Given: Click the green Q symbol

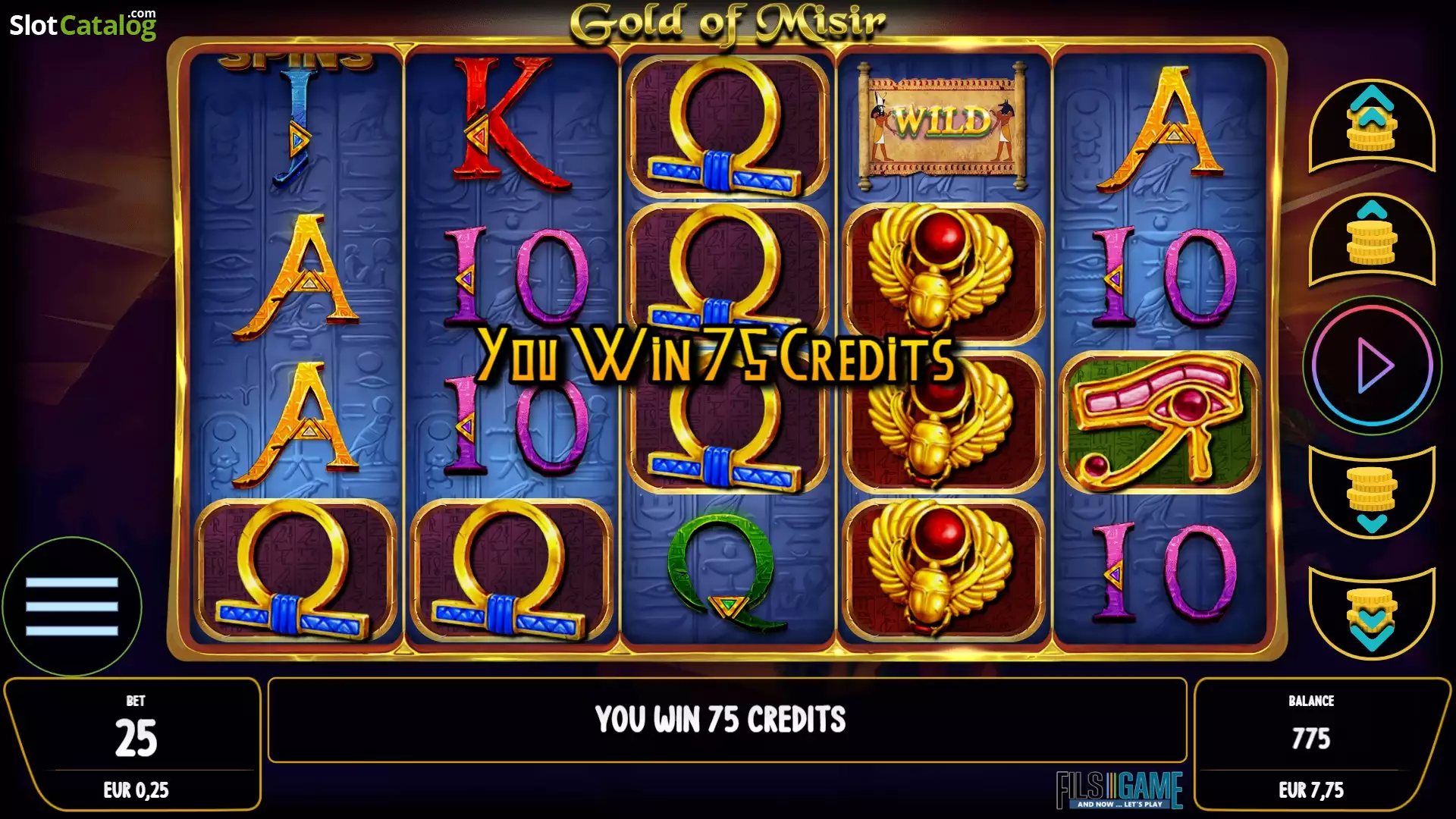Looking at the screenshot, I should [x=725, y=571].
